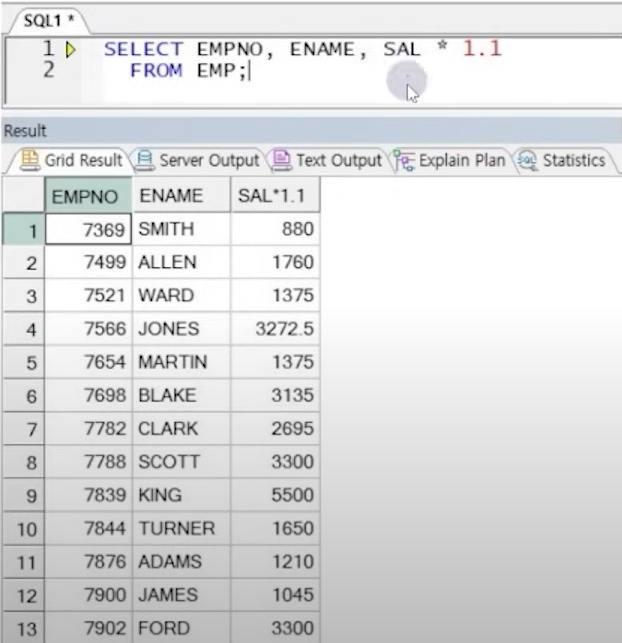Open the Grid Result tab
Screen dimensions: 622x643
click(71, 160)
